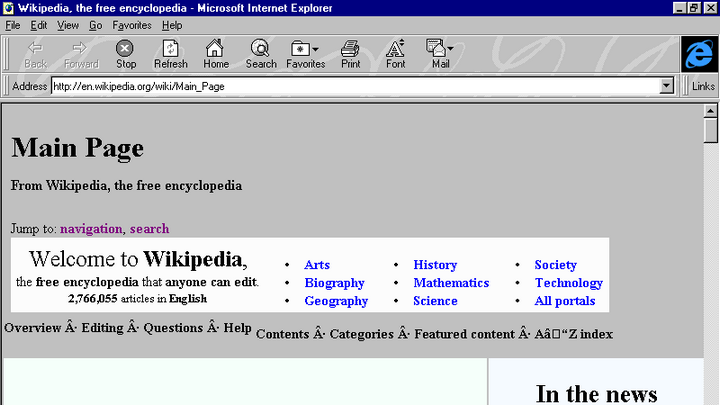720x405 pixels.
Task: Expand the Links toolbar band
Action: pyautogui.click(x=703, y=86)
